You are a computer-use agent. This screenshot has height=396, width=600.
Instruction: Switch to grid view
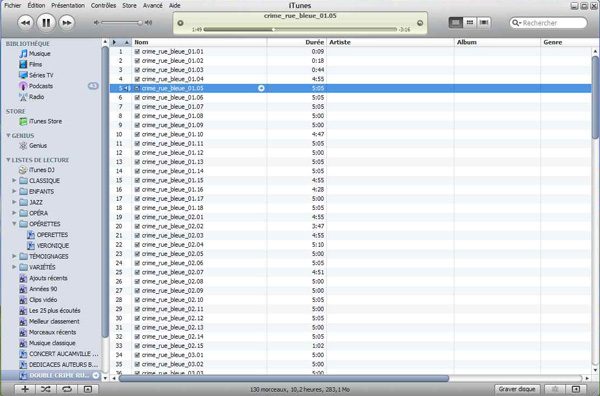coord(470,23)
